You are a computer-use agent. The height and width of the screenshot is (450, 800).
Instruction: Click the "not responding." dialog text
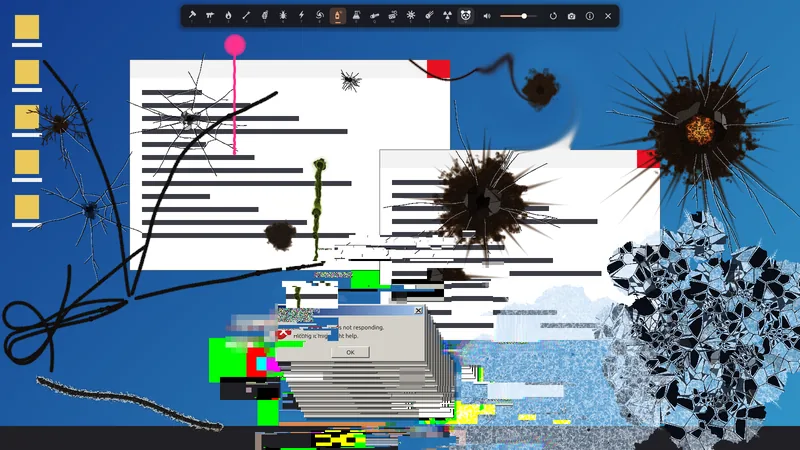click(363, 328)
